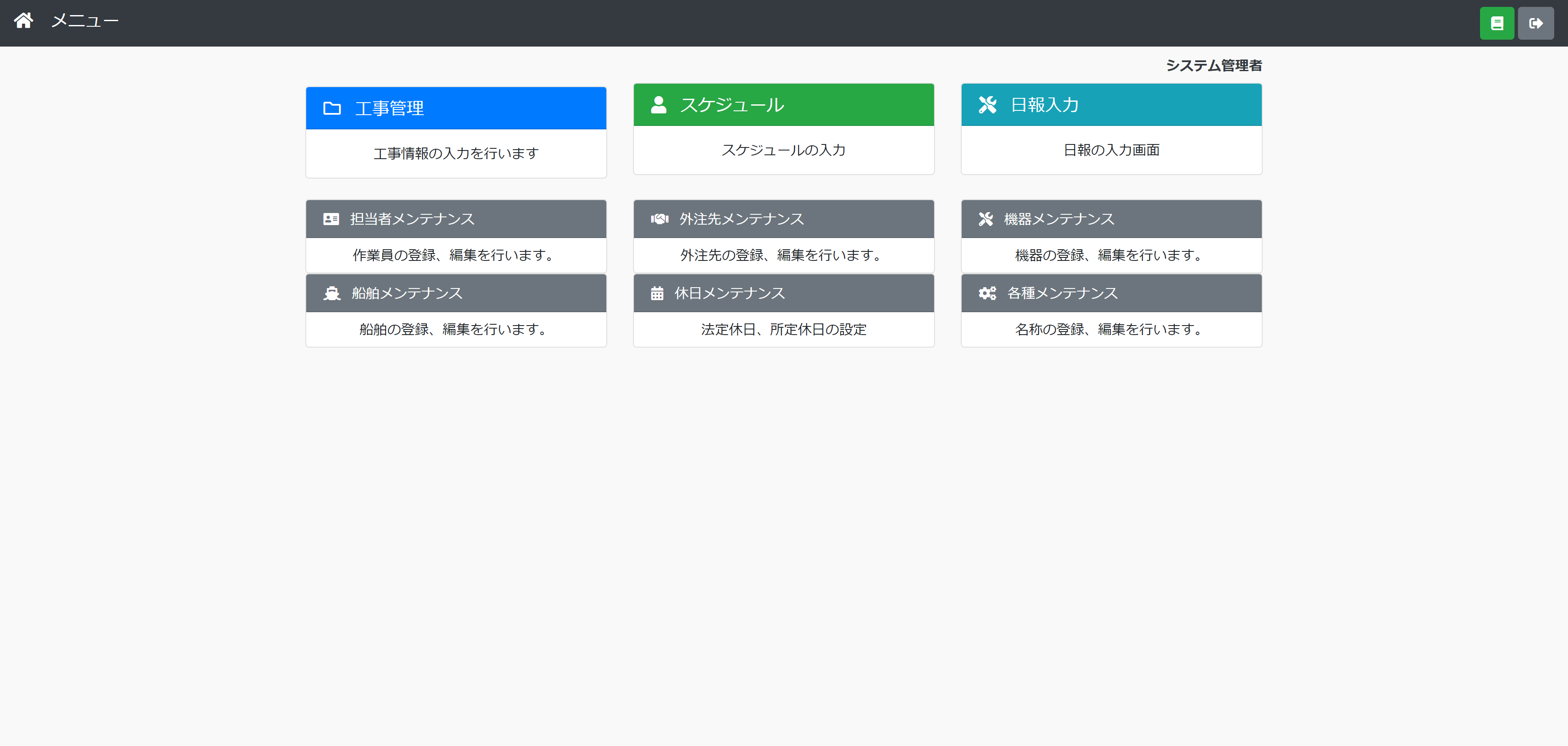The height and width of the screenshot is (746, 1568).
Task: Open the green manual book button
Action: tap(1497, 23)
